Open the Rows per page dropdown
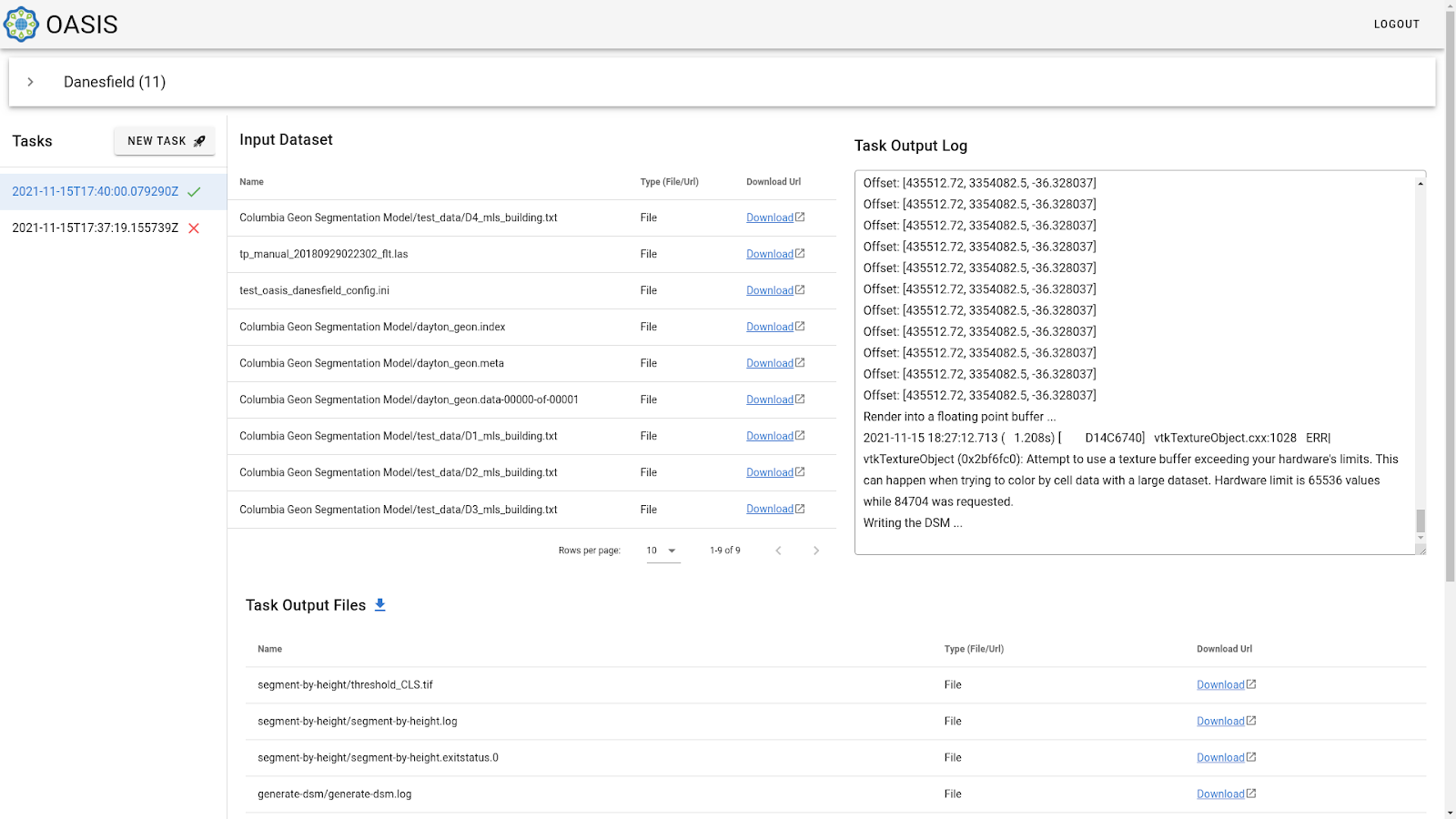The height and width of the screenshot is (819, 1456). click(662, 551)
